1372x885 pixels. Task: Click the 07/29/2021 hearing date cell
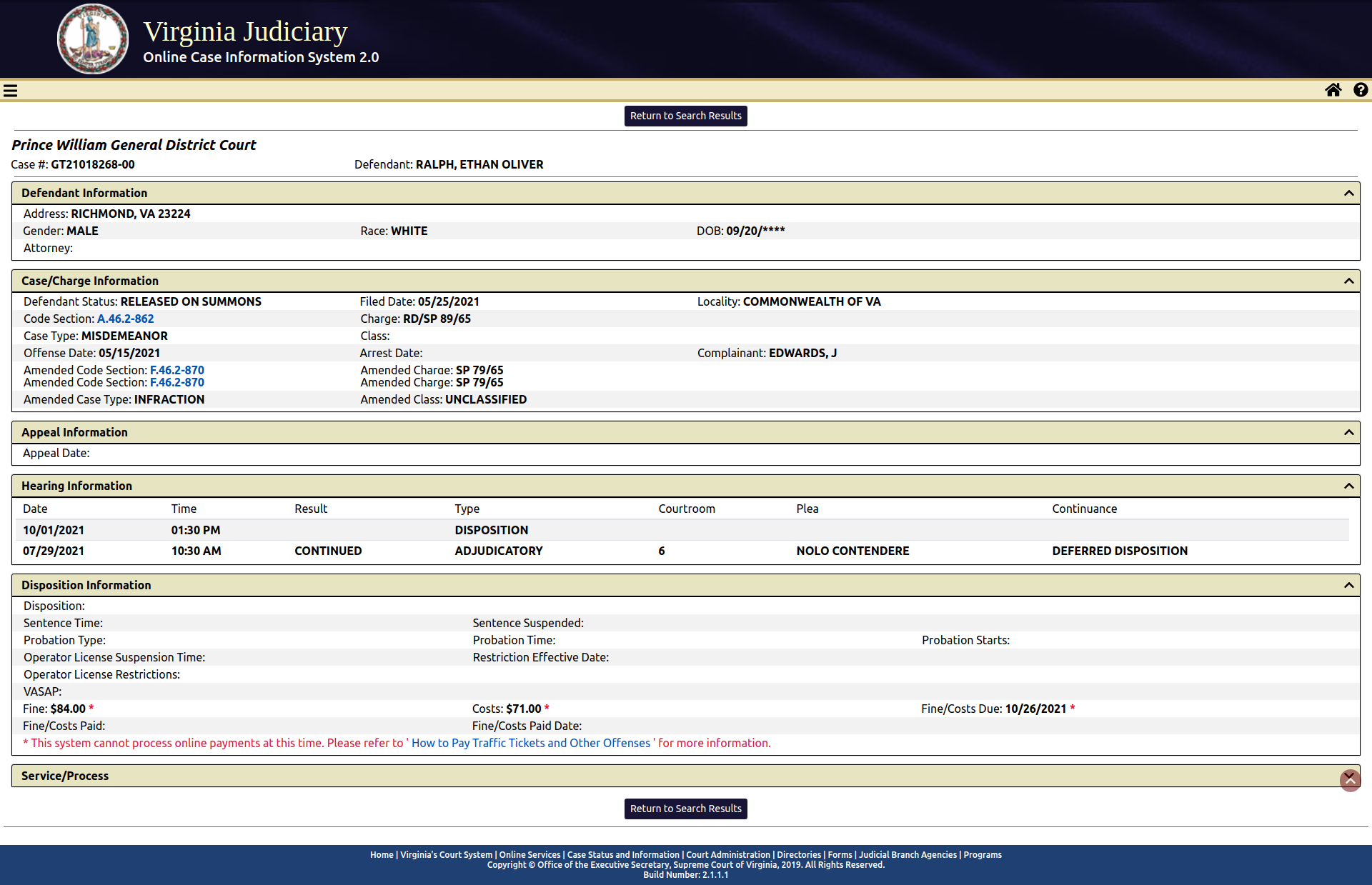pos(54,551)
